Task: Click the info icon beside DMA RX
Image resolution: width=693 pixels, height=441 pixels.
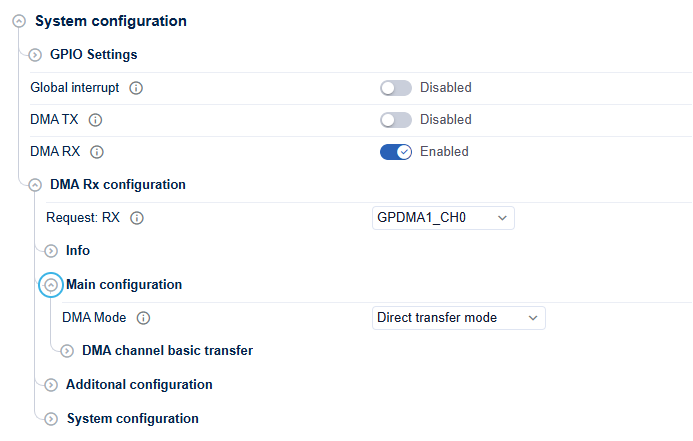Action: pos(97,152)
